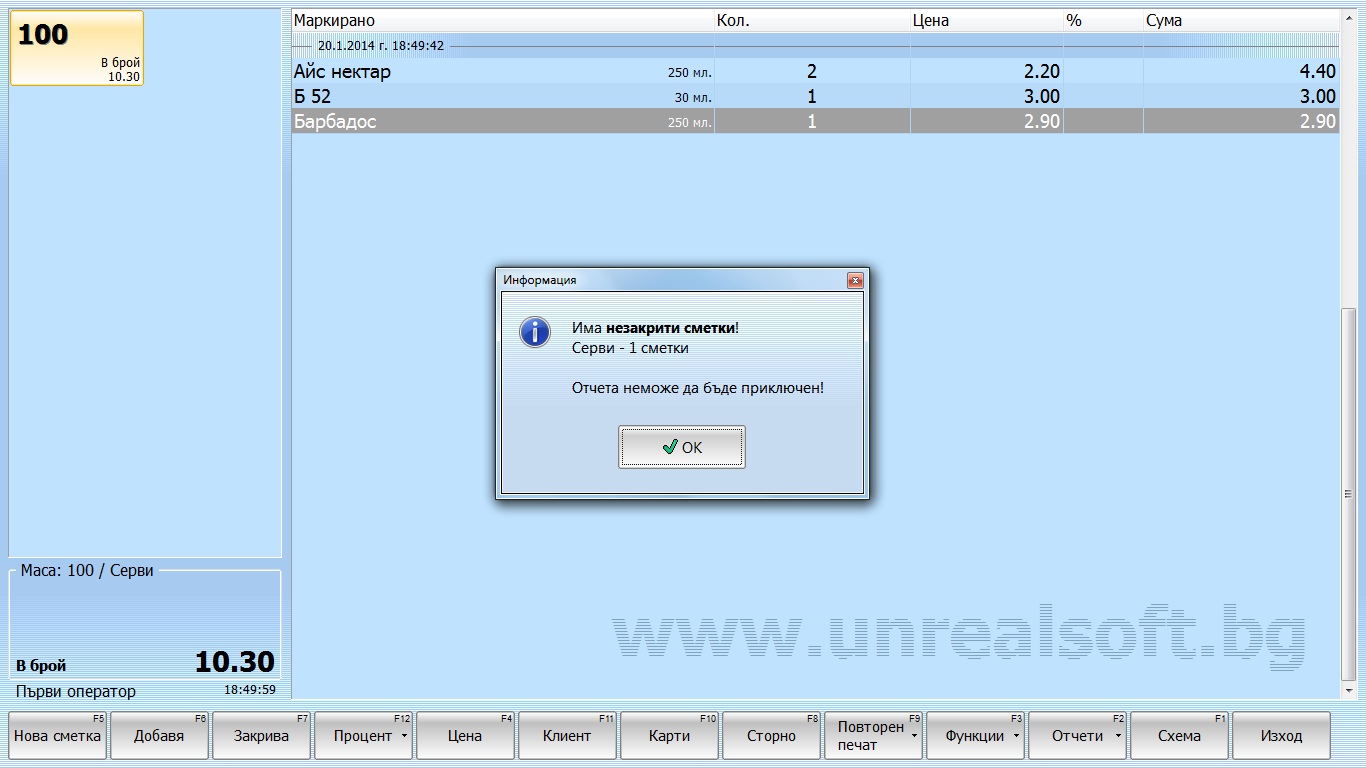The height and width of the screenshot is (768, 1366).
Task: Close the Информация dialog with X
Action: (x=854, y=281)
